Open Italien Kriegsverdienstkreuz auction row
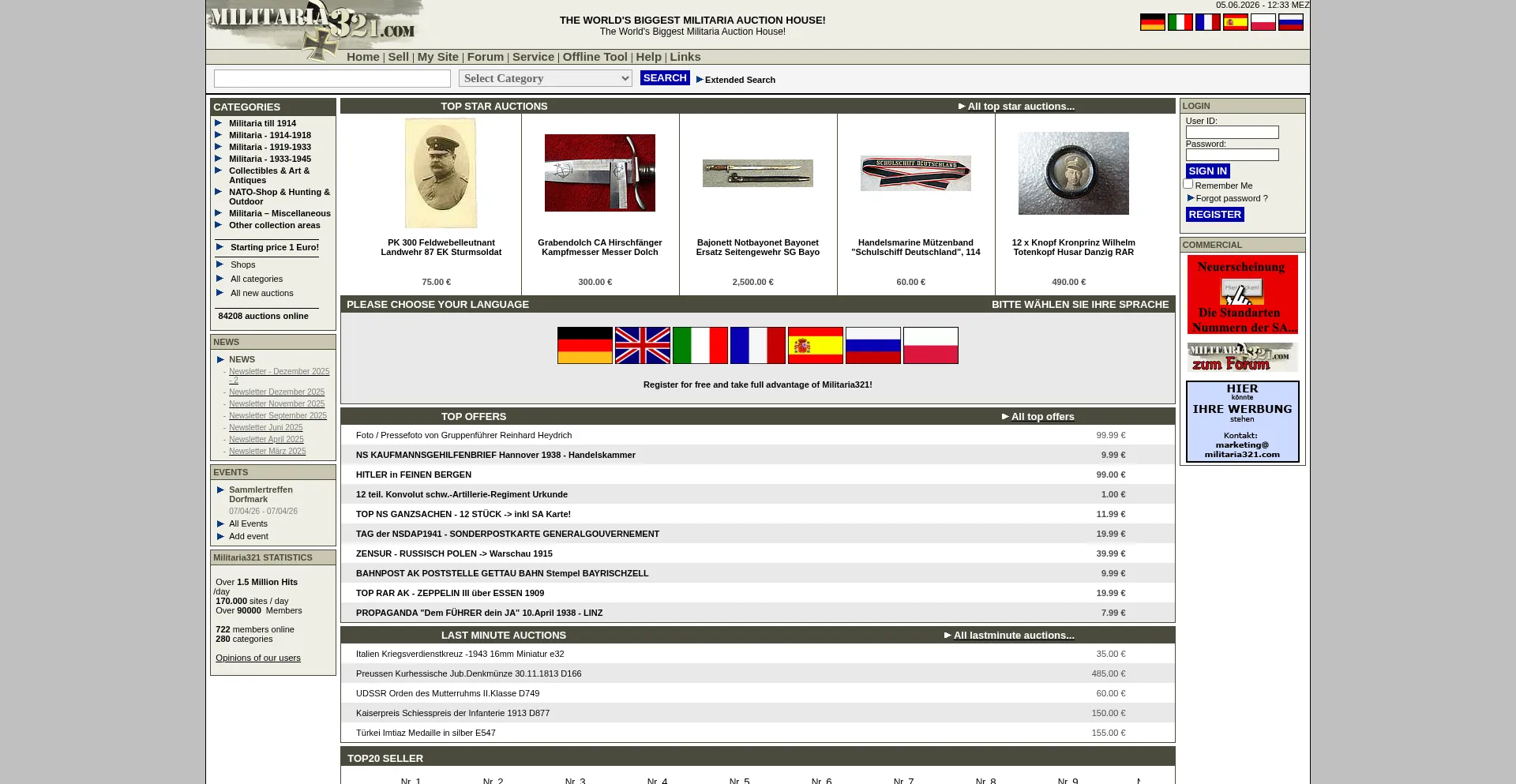The width and height of the screenshot is (1516, 784). (757, 654)
